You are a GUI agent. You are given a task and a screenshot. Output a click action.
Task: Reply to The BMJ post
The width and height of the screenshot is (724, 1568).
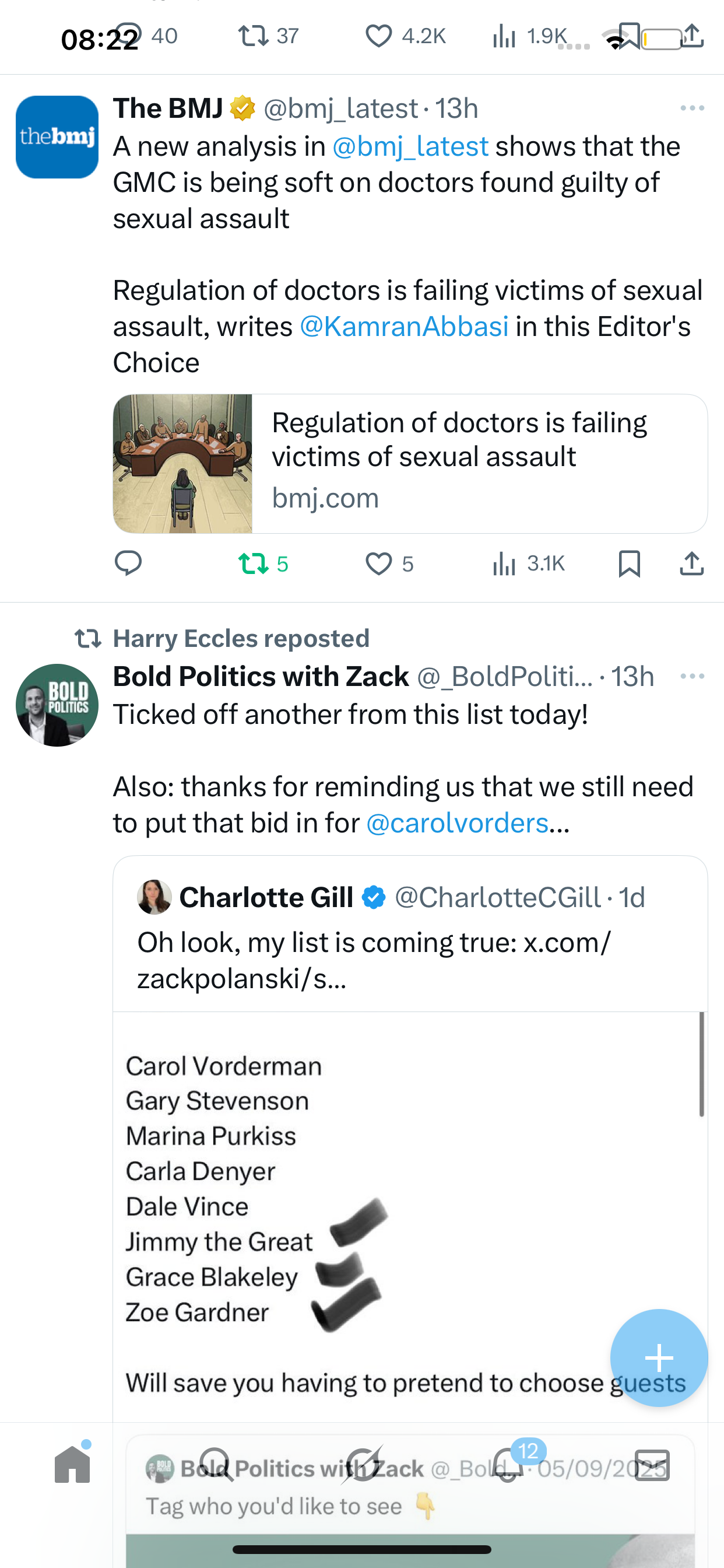[128, 563]
